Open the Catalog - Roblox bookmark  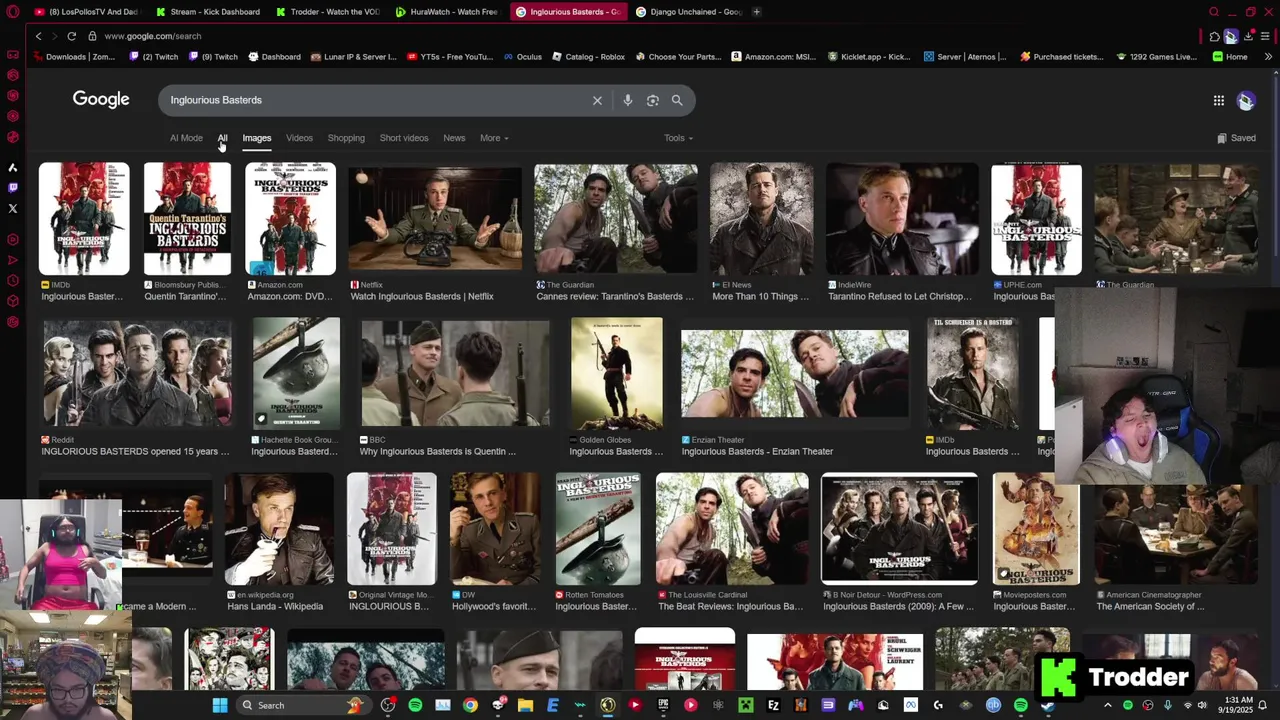(587, 57)
